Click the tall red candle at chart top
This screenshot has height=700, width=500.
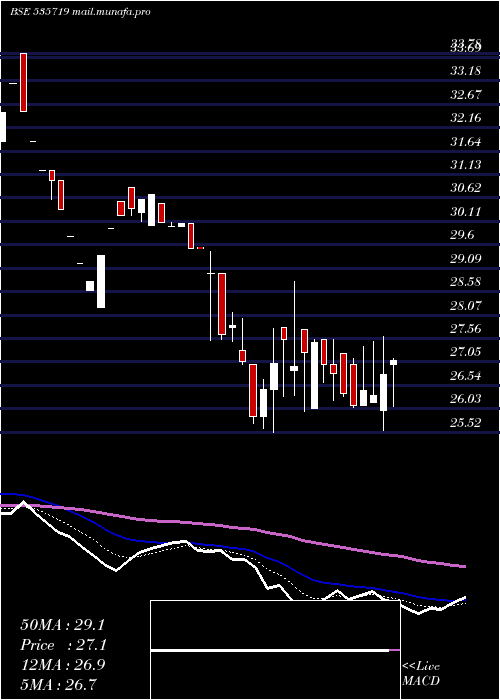(x=23, y=82)
